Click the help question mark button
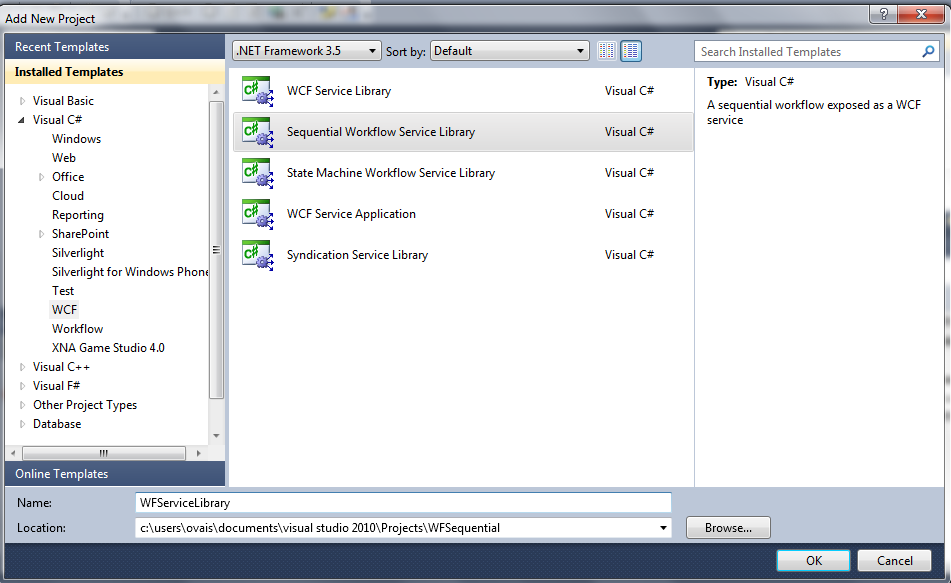The height and width of the screenshot is (583, 951). pyautogui.click(x=882, y=16)
